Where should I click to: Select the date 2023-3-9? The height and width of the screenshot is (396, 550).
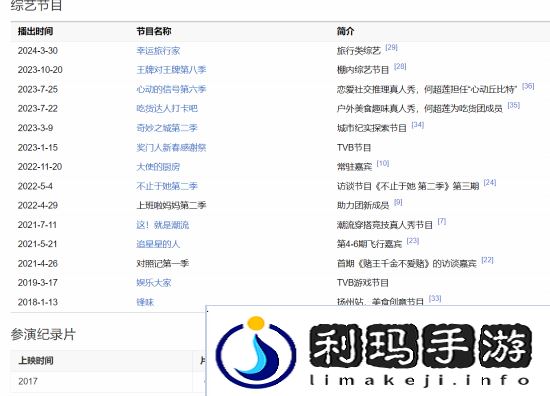tap(35, 128)
